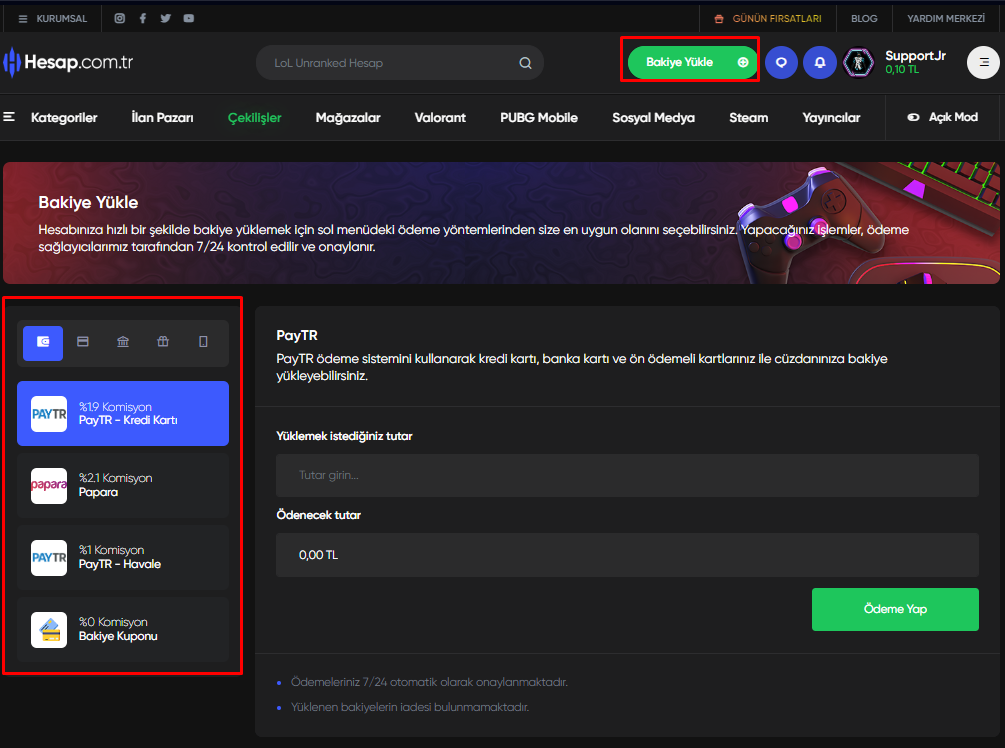
Task: Open the Facebook social link
Action: pyautogui.click(x=142, y=18)
